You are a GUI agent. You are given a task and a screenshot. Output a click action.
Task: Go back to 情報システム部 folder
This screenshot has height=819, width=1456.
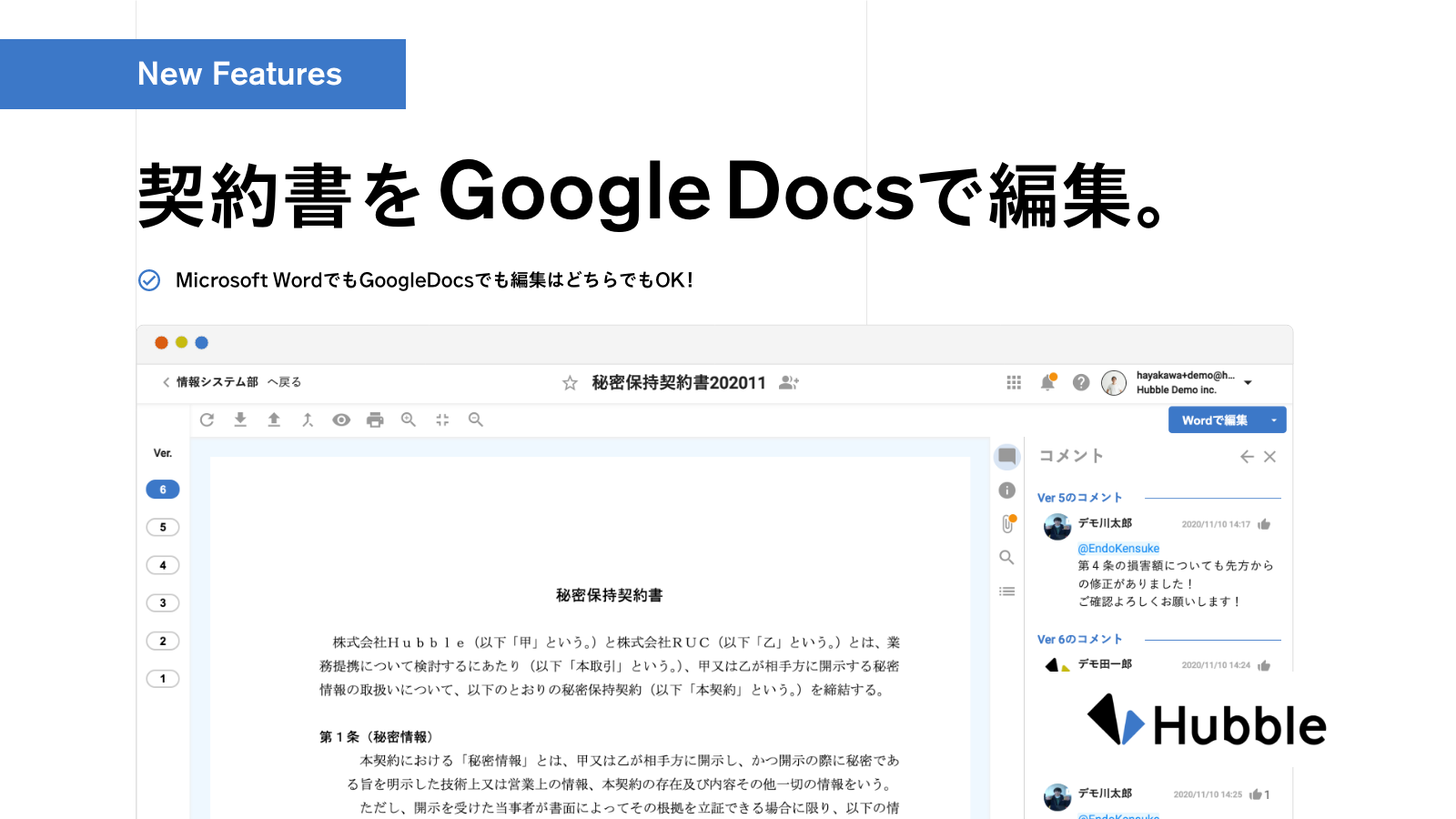coord(232,382)
